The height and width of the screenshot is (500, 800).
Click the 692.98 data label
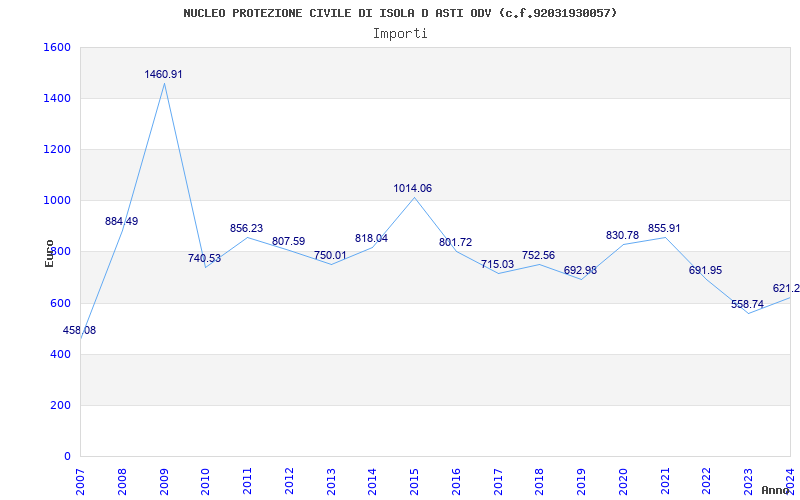(580, 271)
